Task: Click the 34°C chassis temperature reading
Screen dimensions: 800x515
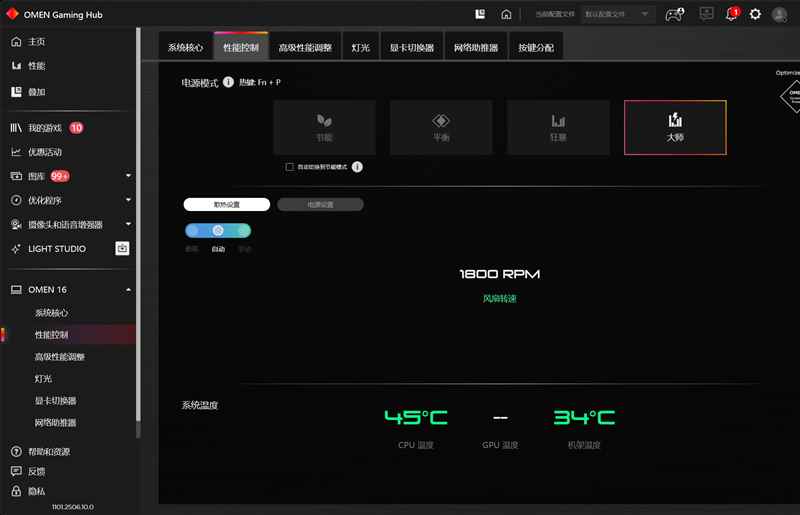Action: coord(584,418)
